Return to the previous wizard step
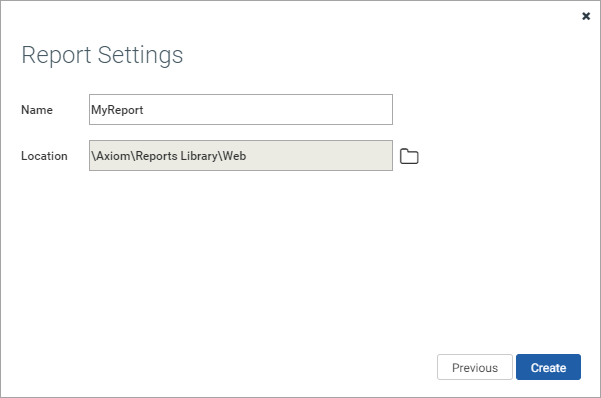Image resolution: width=601 pixels, height=398 pixels. coord(475,367)
